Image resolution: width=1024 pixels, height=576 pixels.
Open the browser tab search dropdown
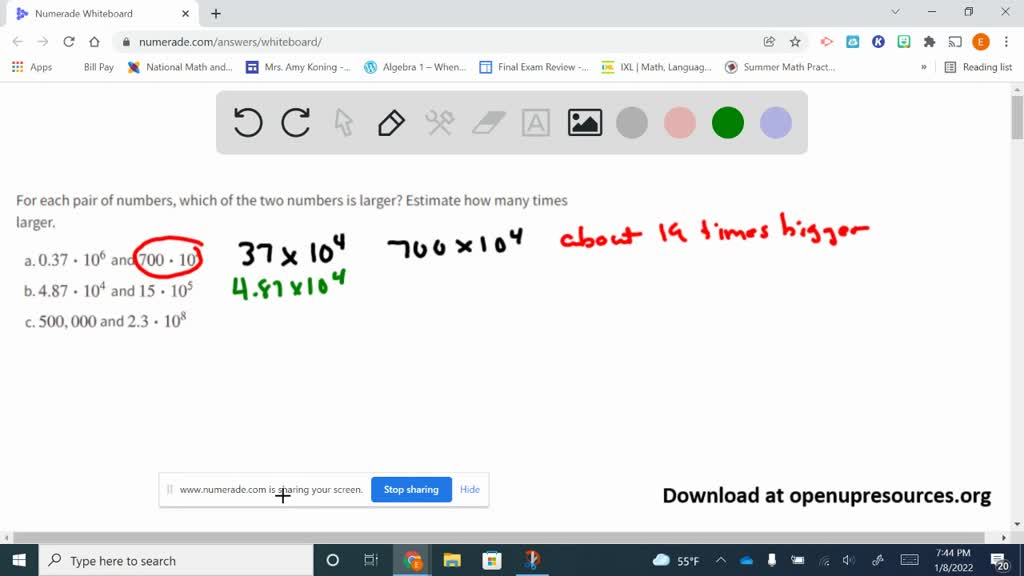[895, 13]
